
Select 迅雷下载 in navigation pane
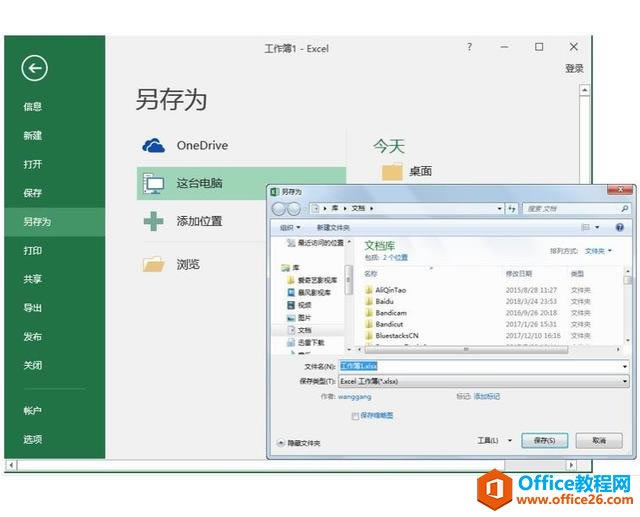(306, 343)
